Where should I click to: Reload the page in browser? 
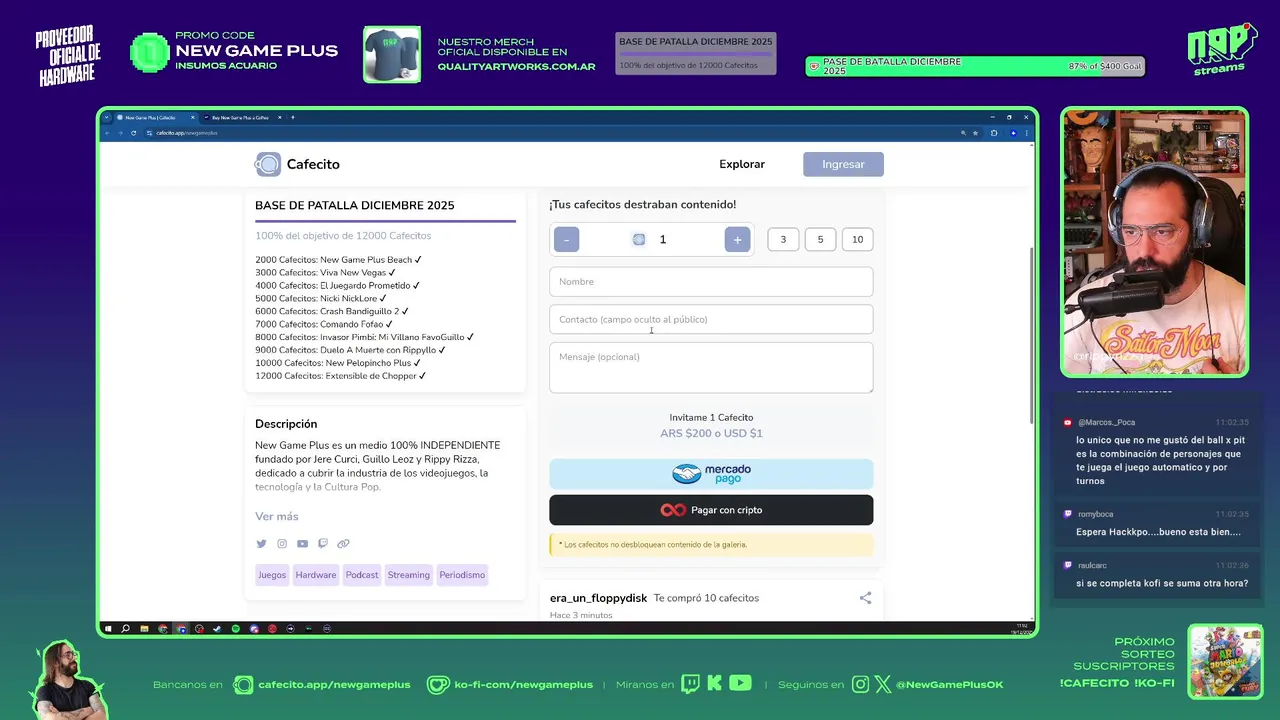click(133, 133)
